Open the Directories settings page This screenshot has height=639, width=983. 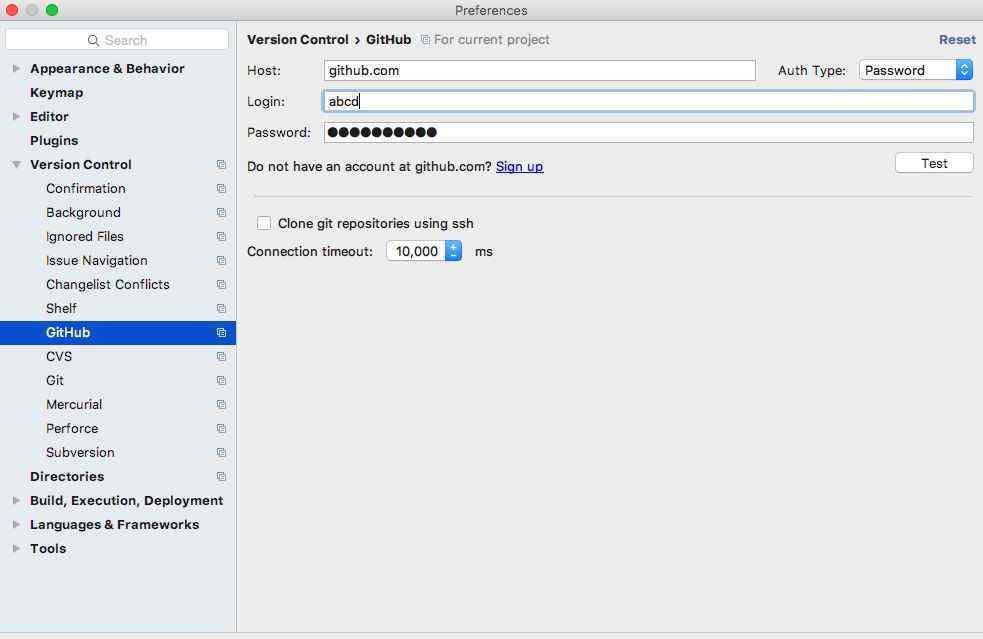pyautogui.click(x=67, y=477)
